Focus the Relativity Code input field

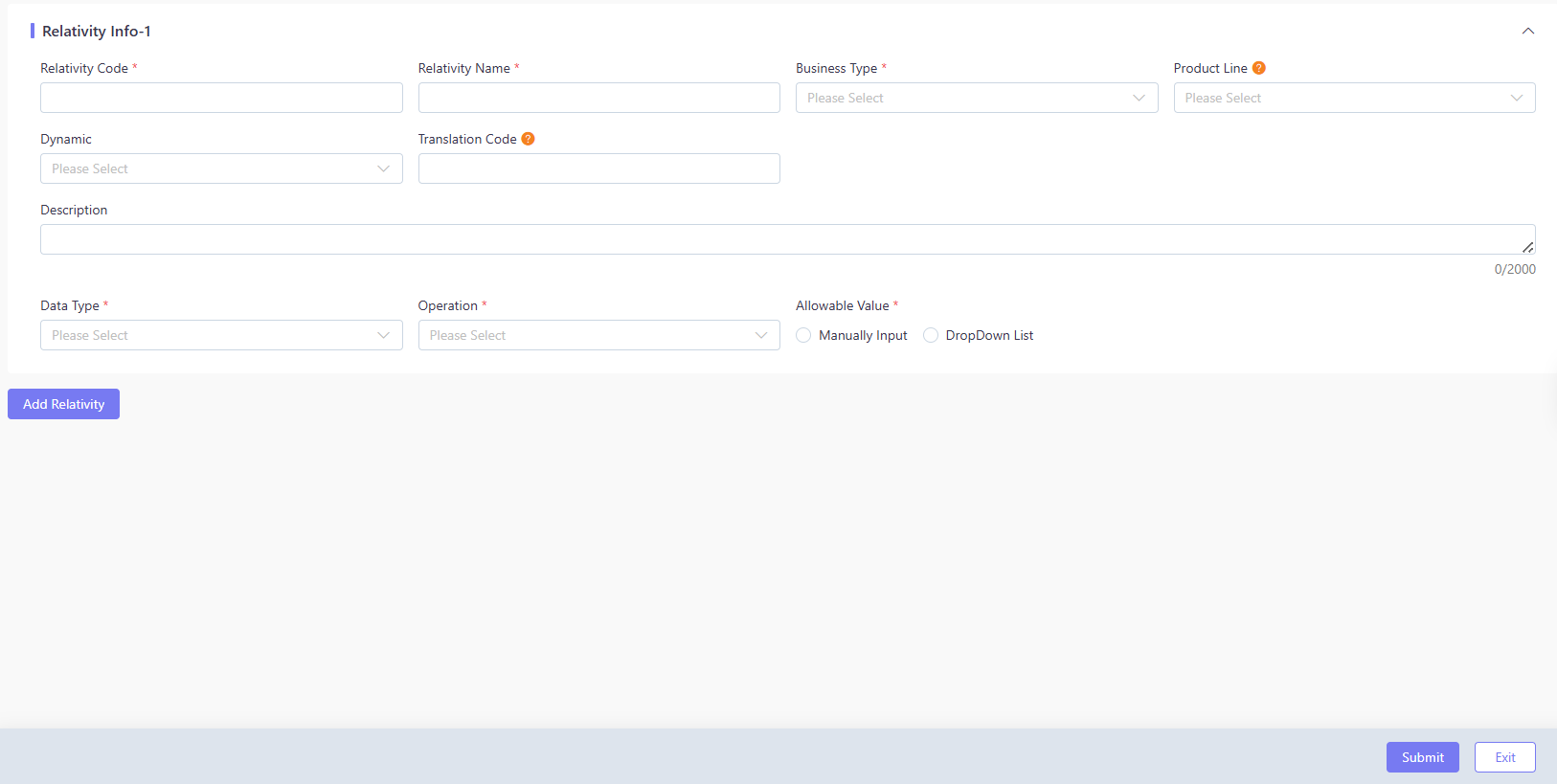221,98
